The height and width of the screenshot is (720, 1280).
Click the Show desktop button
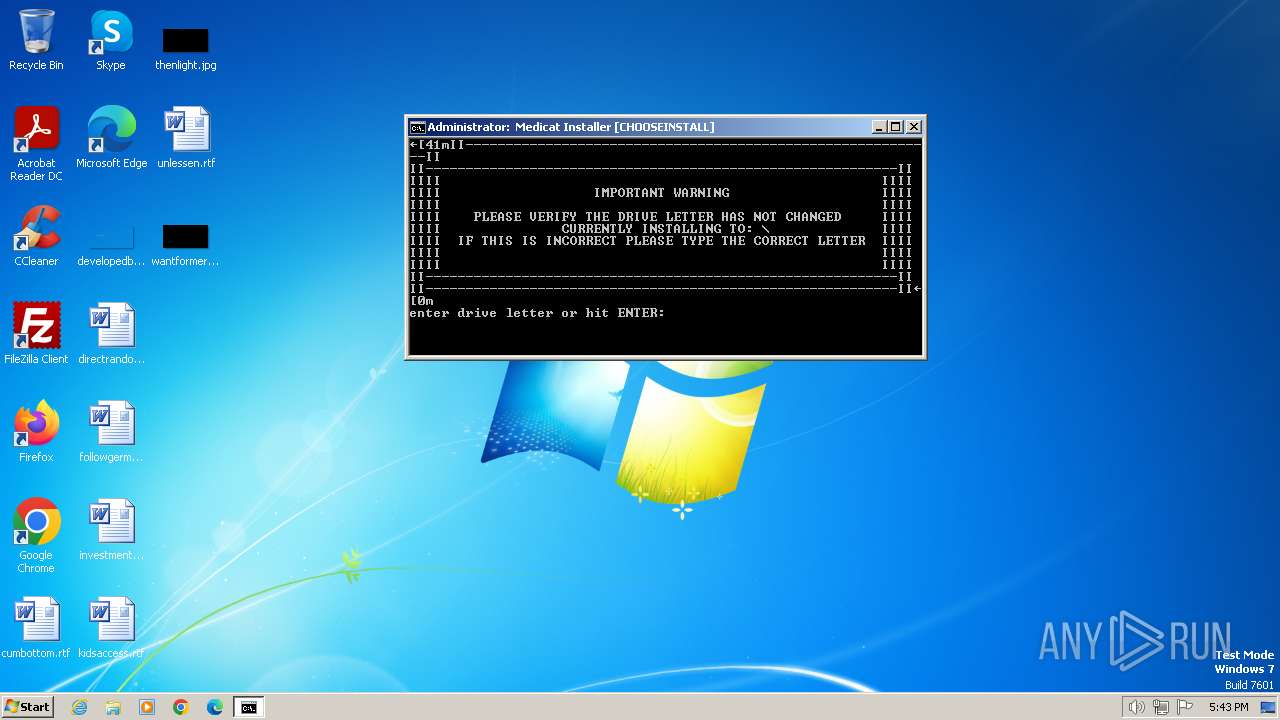pyautogui.click(x=1269, y=707)
